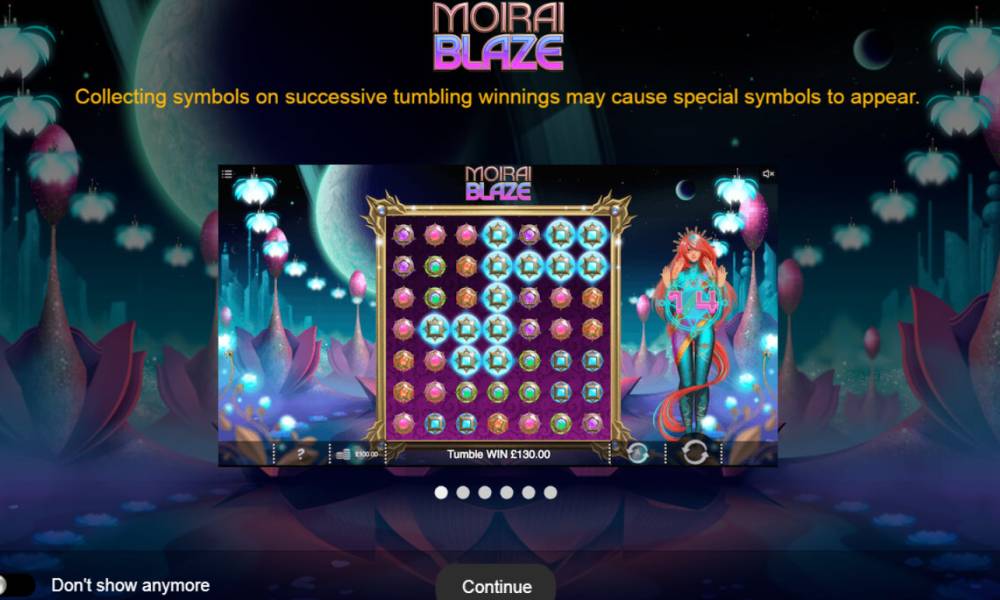Select the fifth carousel page dot

click(x=529, y=492)
